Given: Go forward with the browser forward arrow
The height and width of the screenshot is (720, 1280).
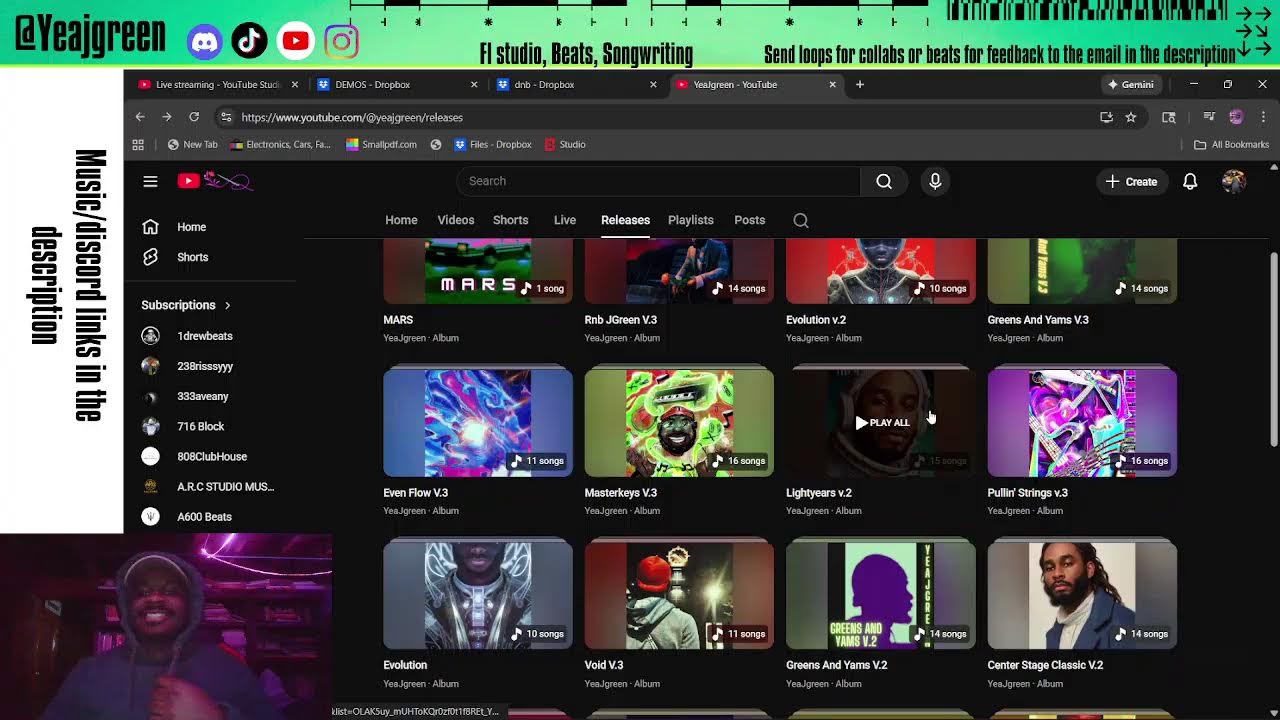Looking at the screenshot, I should tap(167, 117).
